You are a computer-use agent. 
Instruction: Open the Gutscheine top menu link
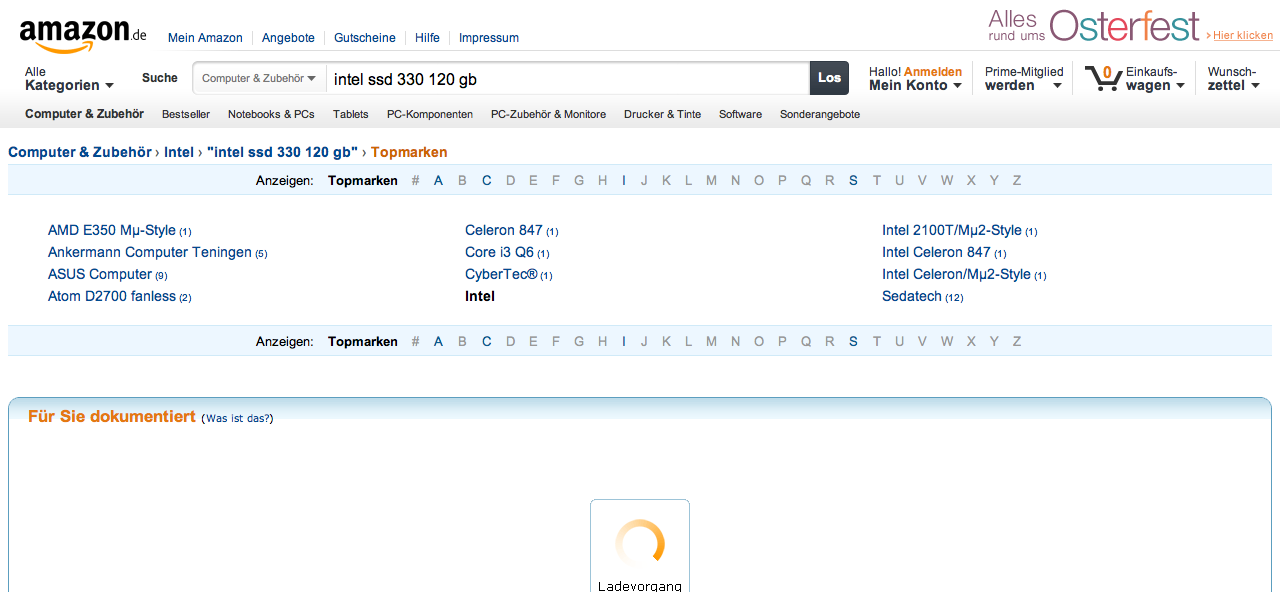click(365, 38)
